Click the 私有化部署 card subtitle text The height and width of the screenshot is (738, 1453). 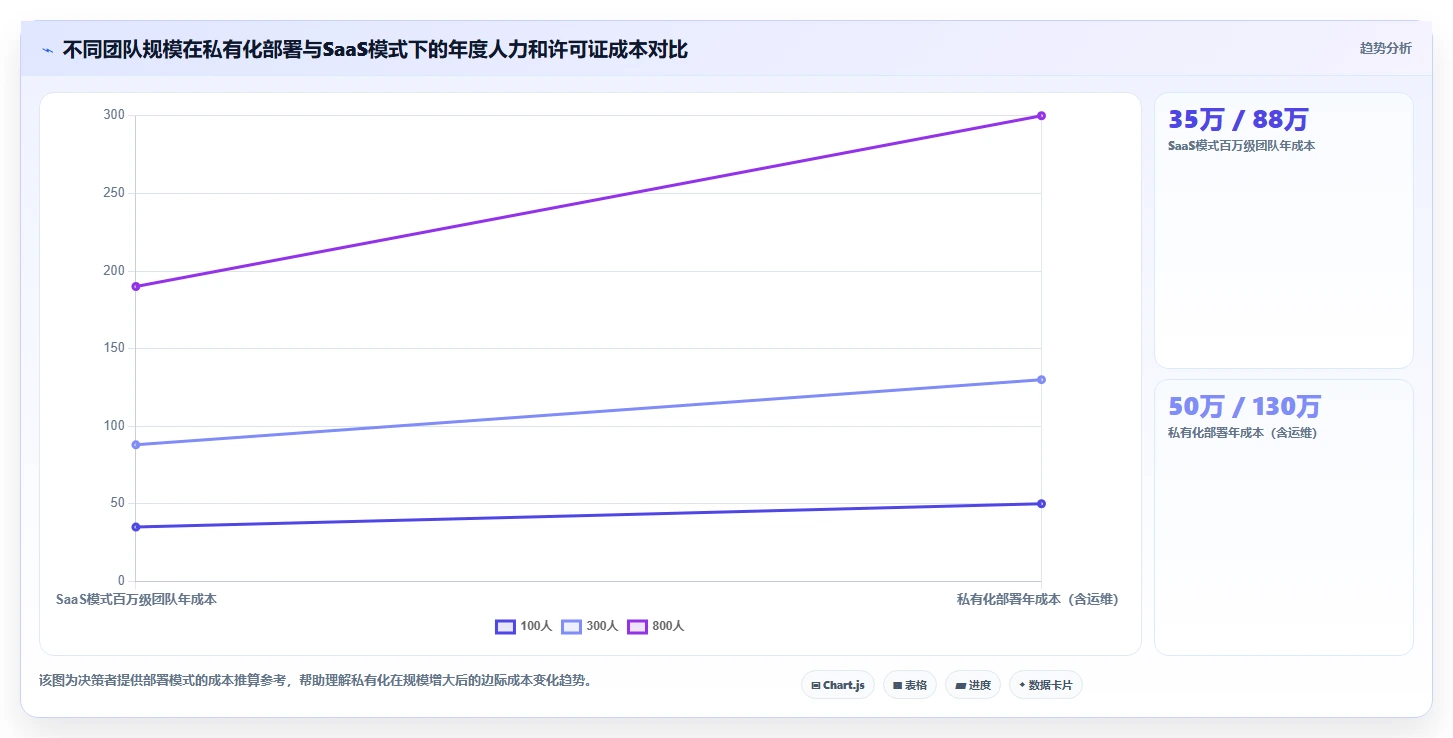click(1243, 433)
